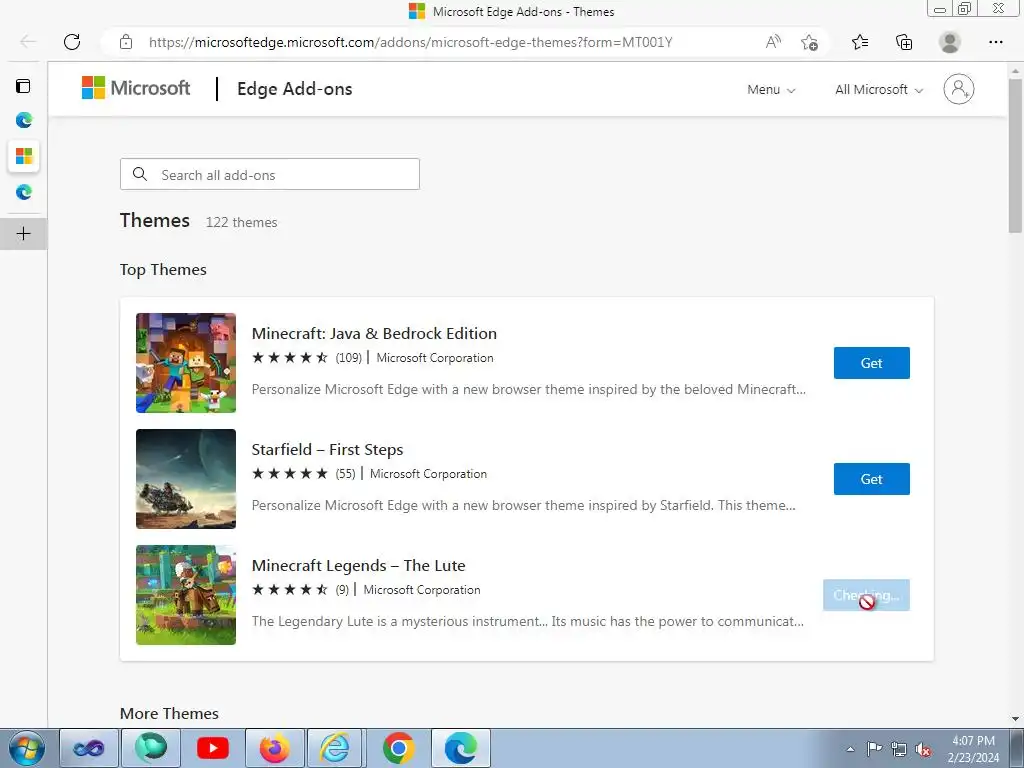Show hidden tray icons arrow

tap(850, 749)
